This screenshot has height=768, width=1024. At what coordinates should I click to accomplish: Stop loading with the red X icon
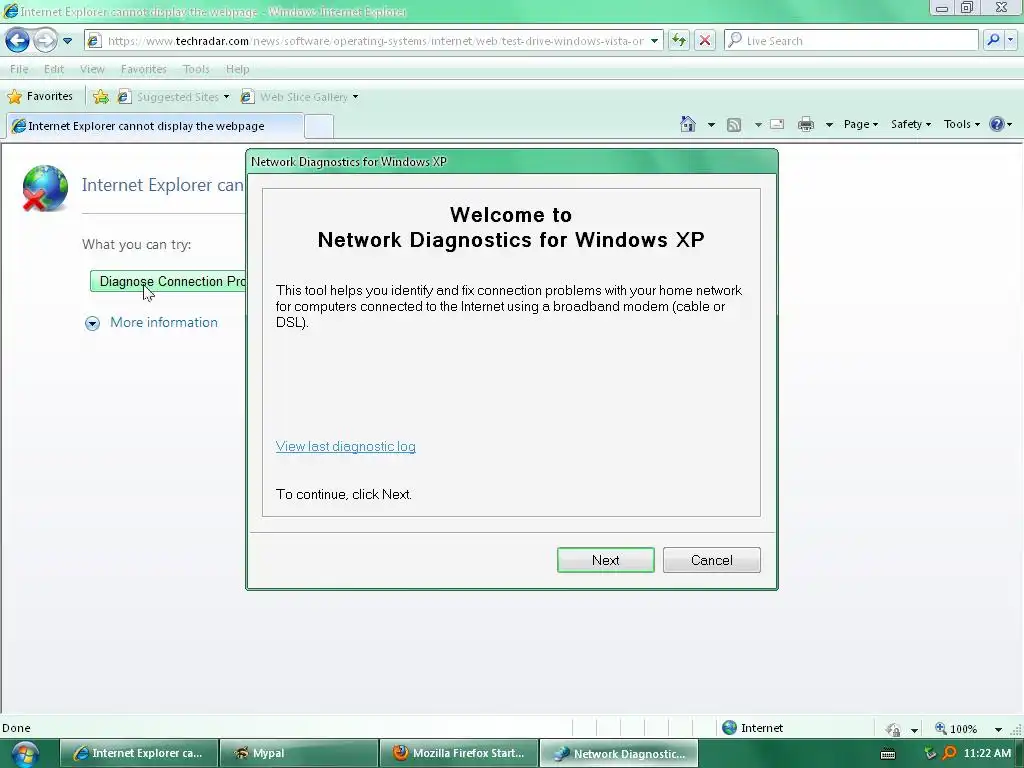tap(705, 40)
